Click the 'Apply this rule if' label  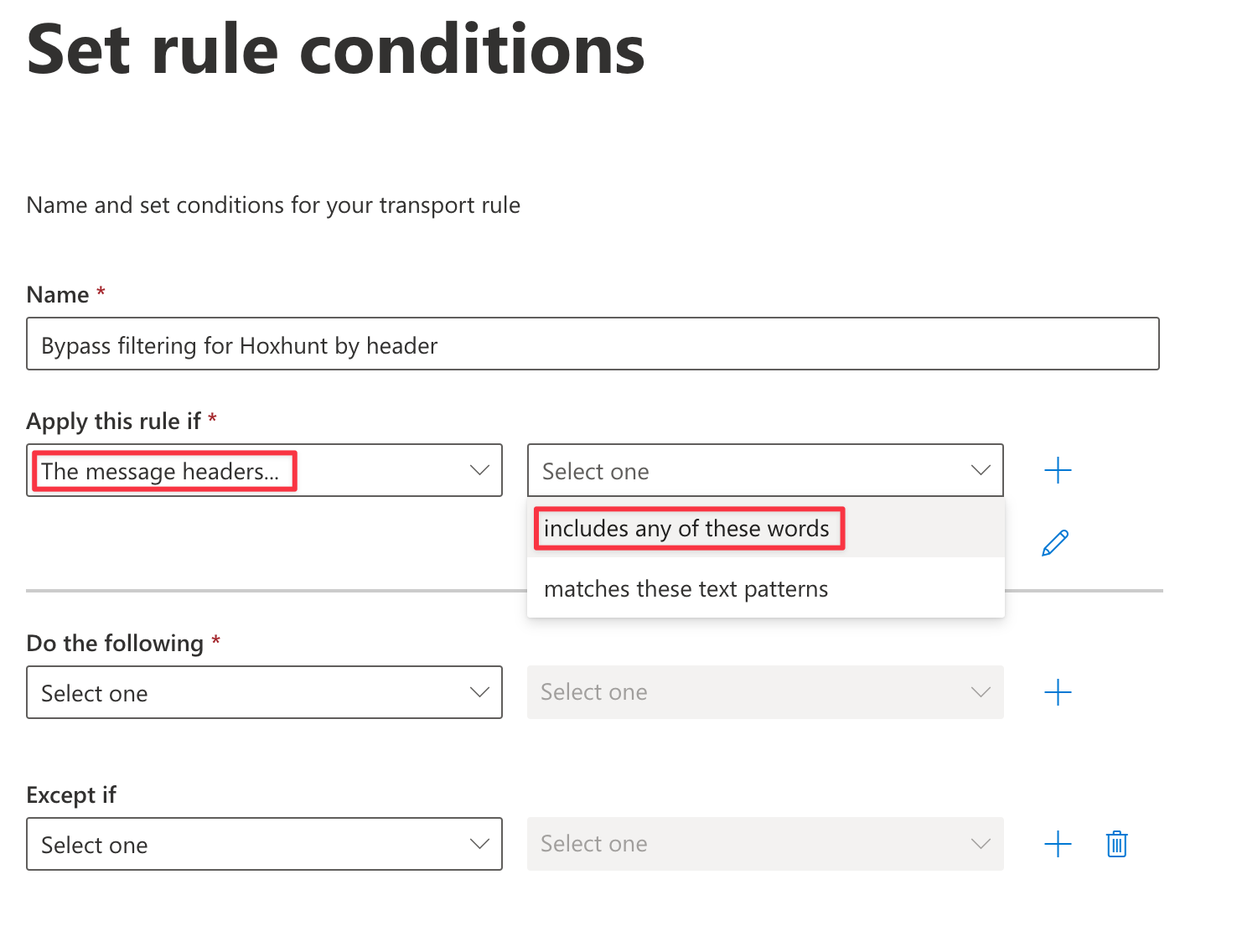113,421
